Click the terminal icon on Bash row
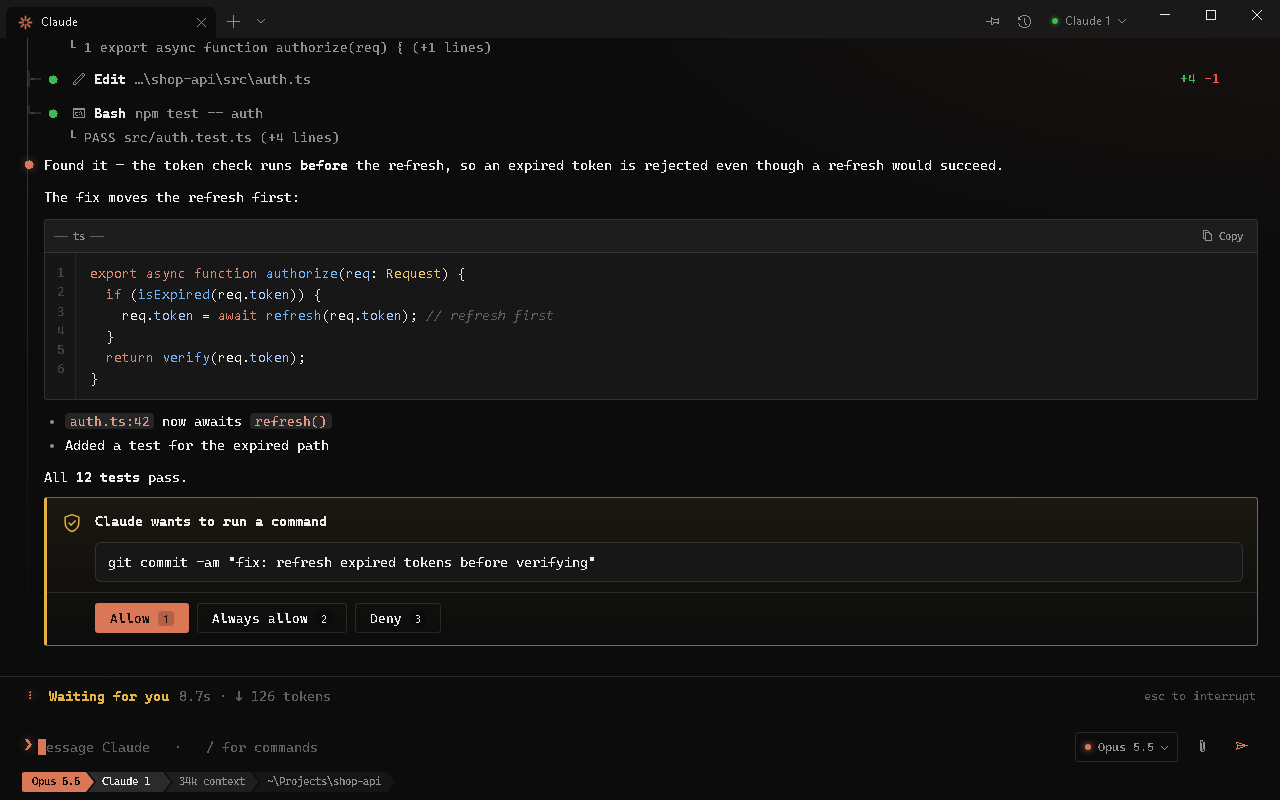1280x800 pixels. pyautogui.click(x=79, y=113)
